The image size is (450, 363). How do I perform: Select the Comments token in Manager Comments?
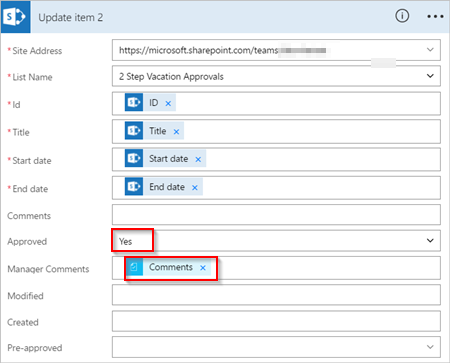[168, 267]
